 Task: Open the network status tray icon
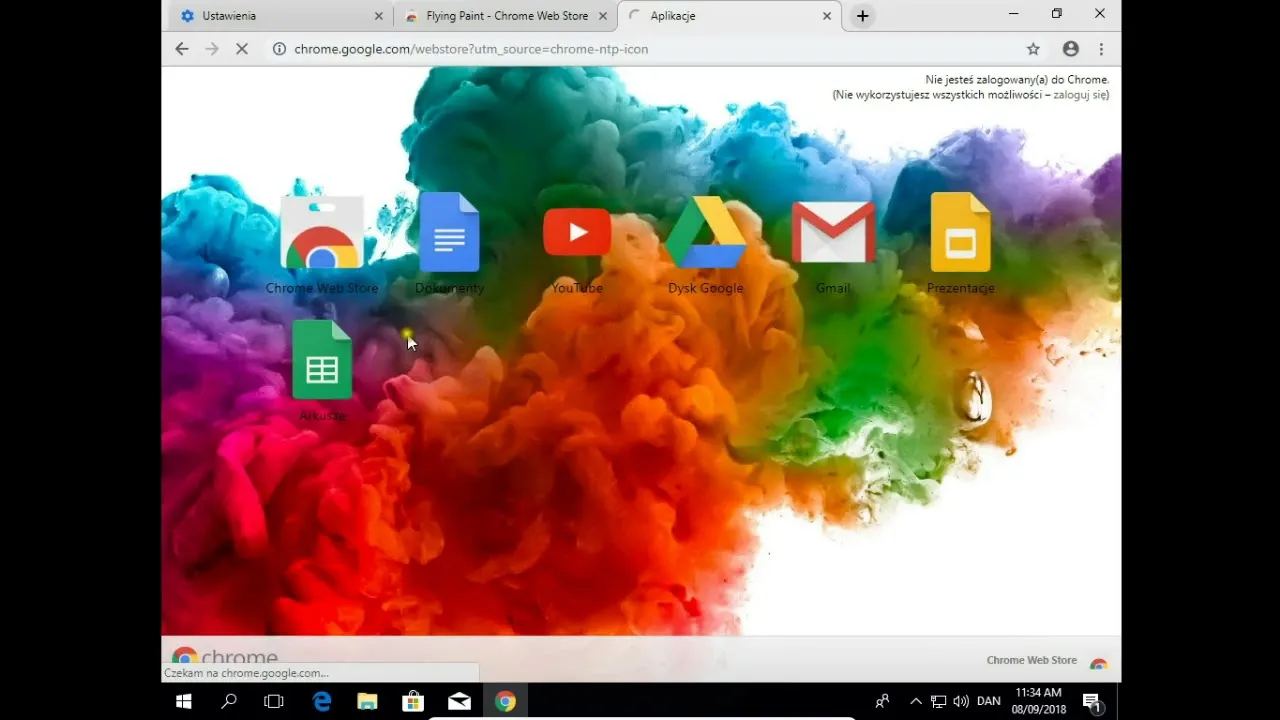pos(938,702)
